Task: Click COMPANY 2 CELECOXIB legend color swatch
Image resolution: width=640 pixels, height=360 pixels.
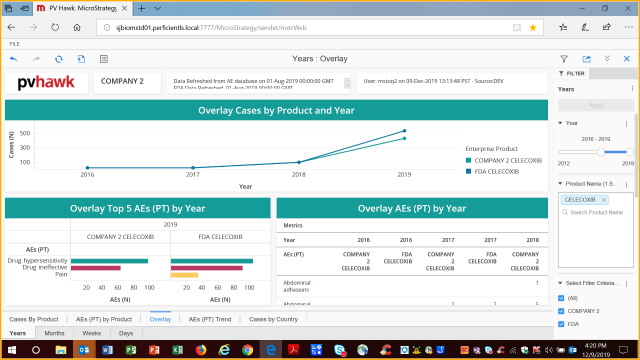Action: tap(469, 160)
